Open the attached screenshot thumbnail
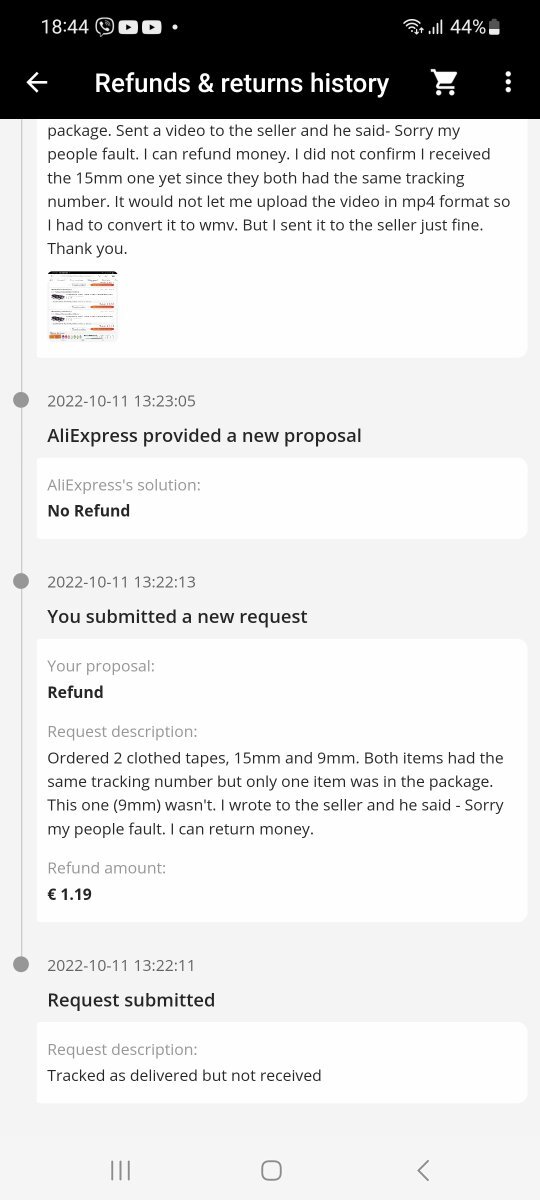 pyautogui.click(x=83, y=306)
